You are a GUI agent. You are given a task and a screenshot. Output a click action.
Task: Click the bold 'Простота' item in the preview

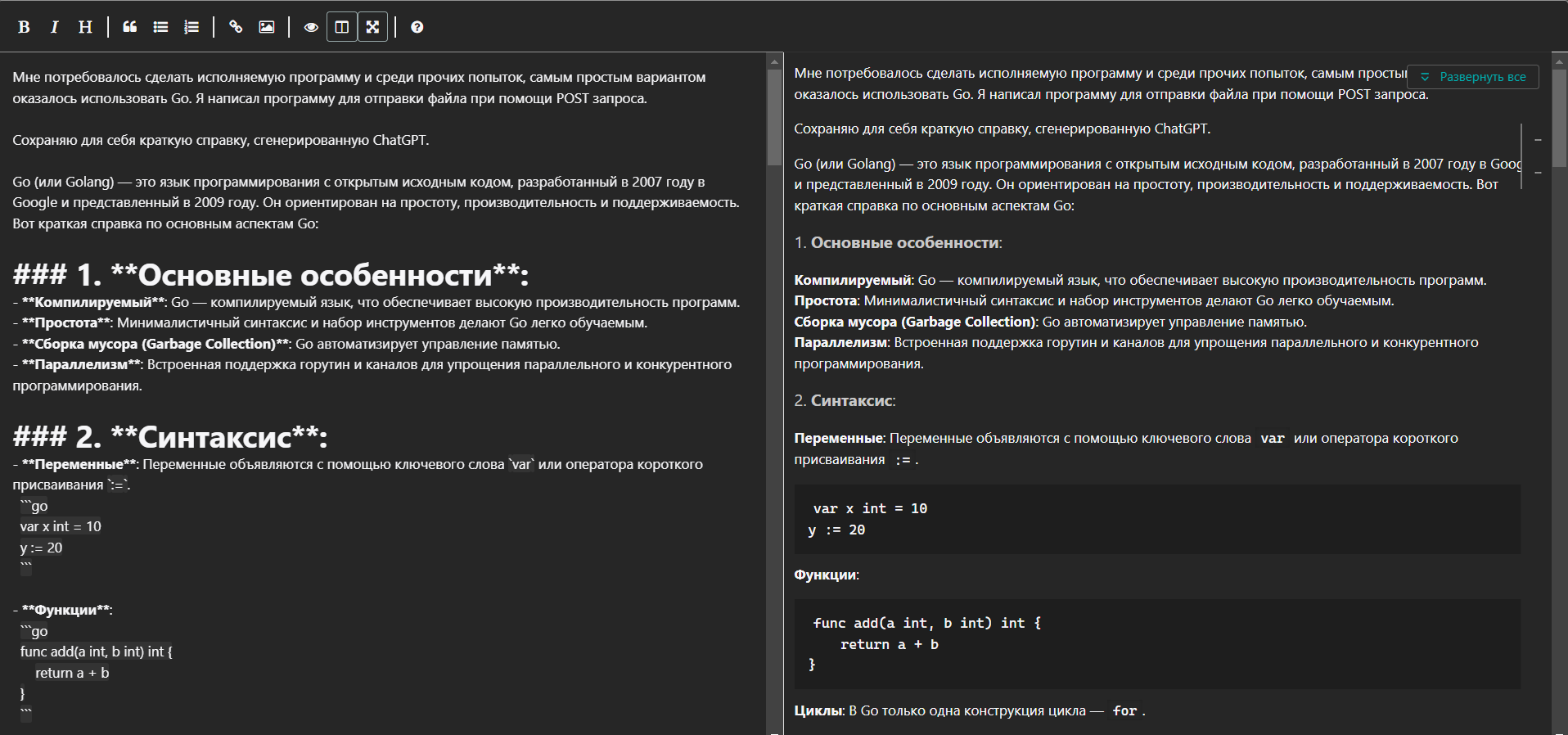click(826, 300)
